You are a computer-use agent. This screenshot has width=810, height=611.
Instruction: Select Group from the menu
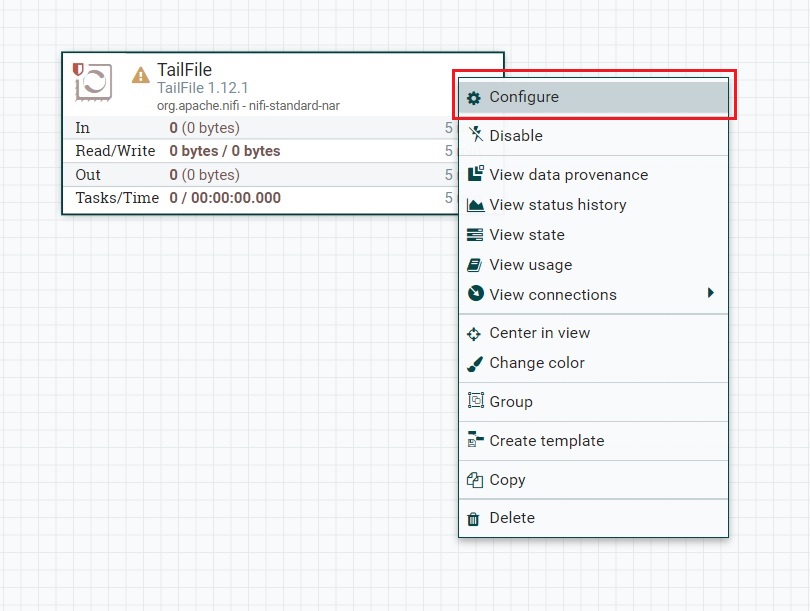(x=593, y=402)
